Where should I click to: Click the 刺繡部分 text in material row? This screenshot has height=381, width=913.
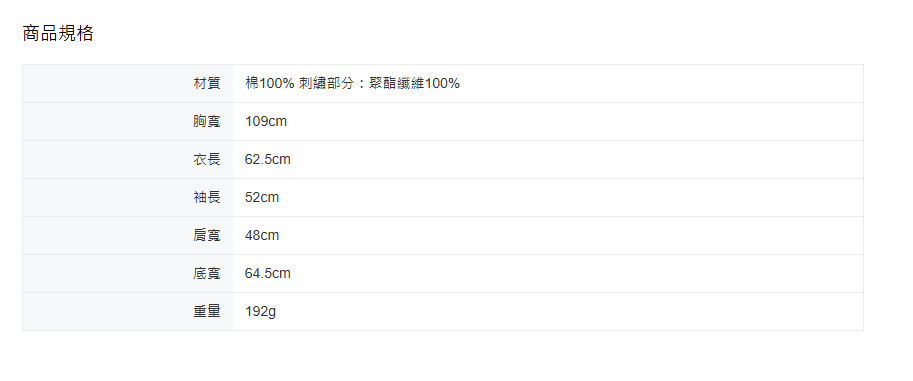325,83
